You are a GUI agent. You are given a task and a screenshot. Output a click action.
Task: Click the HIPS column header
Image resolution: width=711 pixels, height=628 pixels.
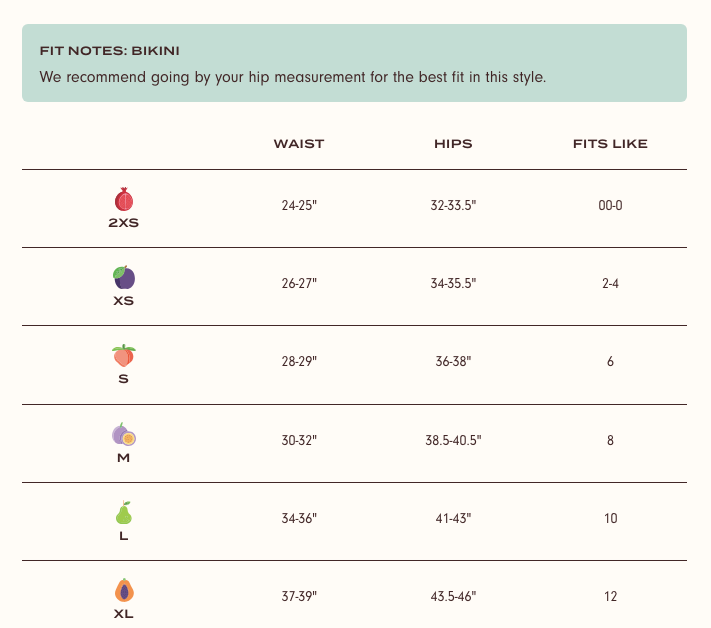point(453,144)
